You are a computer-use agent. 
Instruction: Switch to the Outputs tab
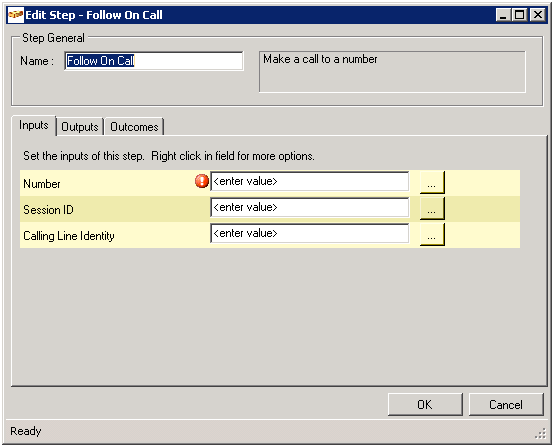click(79, 127)
